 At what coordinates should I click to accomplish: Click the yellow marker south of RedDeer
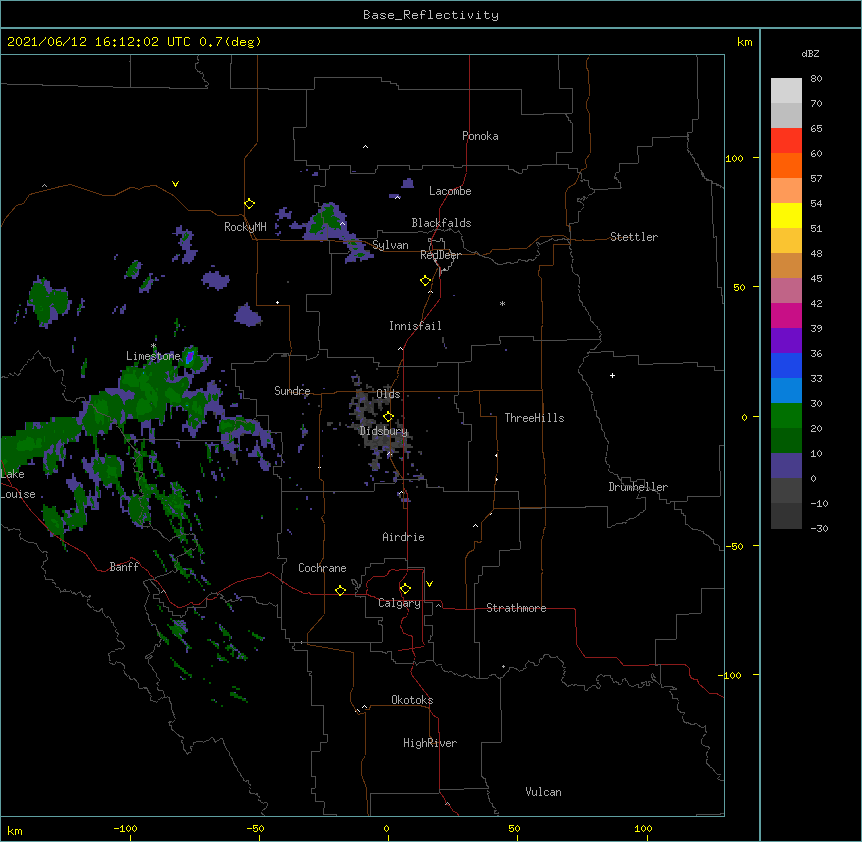[425, 281]
